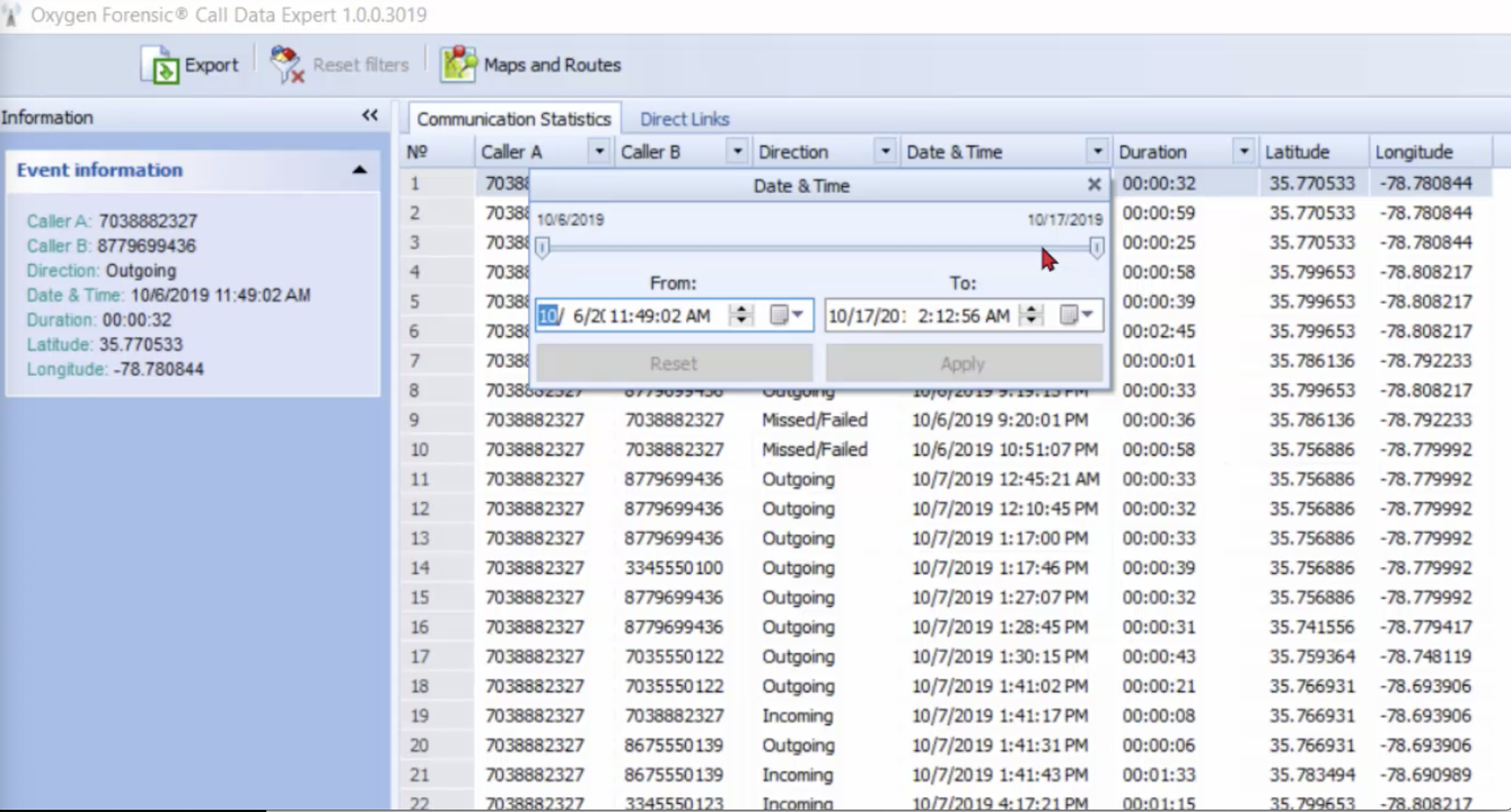Viewport: 1511px width, 812px height.
Task: Increment the To time with the spinner arrows
Action: [x=1031, y=310]
